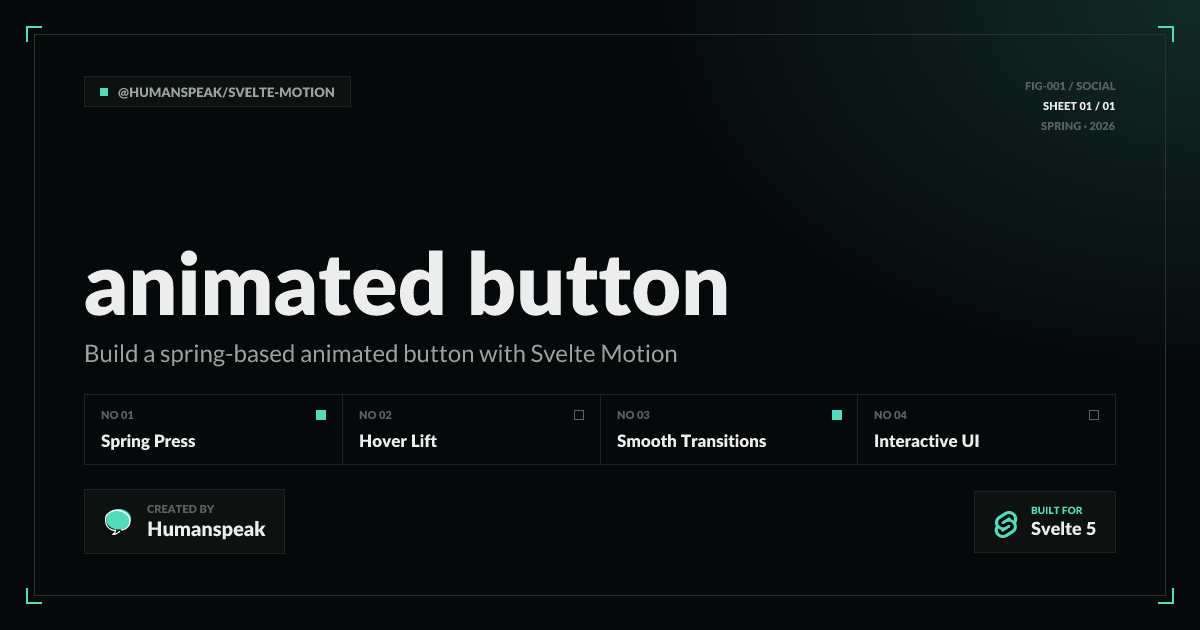Click the Humanspeak speech bubble logo

click(118, 522)
